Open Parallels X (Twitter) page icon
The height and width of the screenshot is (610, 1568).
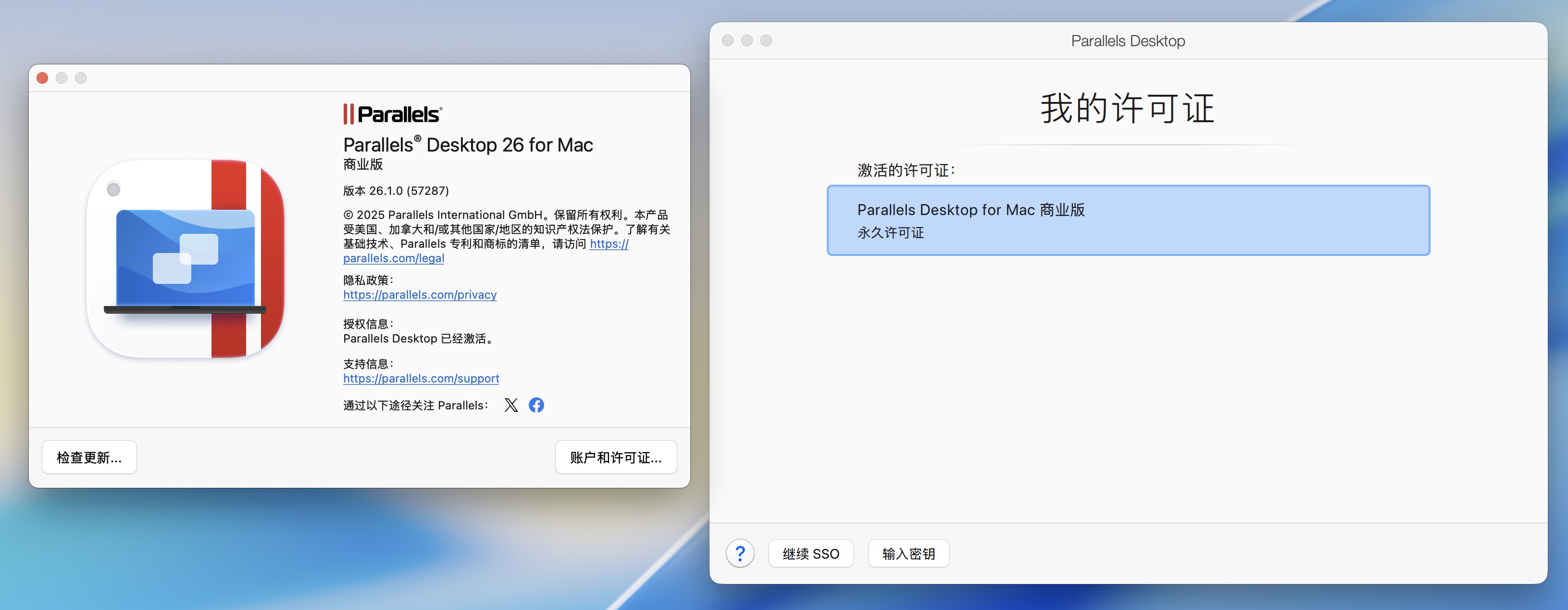(x=510, y=405)
